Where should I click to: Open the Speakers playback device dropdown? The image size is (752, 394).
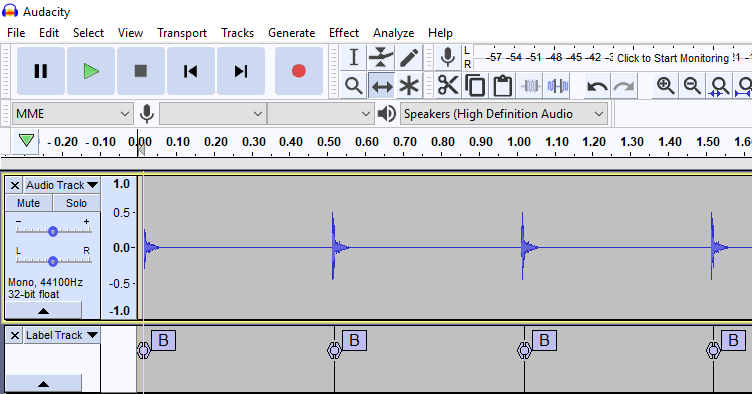tap(504, 114)
